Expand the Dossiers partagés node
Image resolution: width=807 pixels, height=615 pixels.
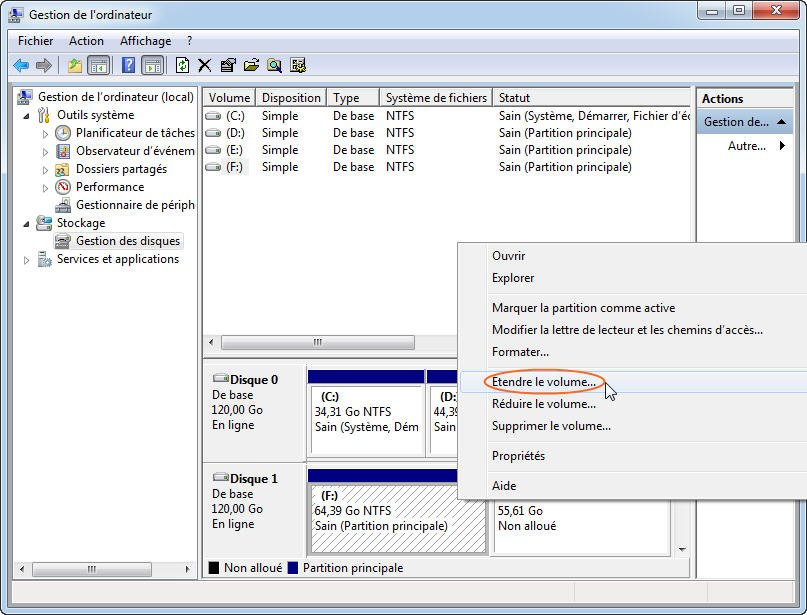click(x=45, y=170)
